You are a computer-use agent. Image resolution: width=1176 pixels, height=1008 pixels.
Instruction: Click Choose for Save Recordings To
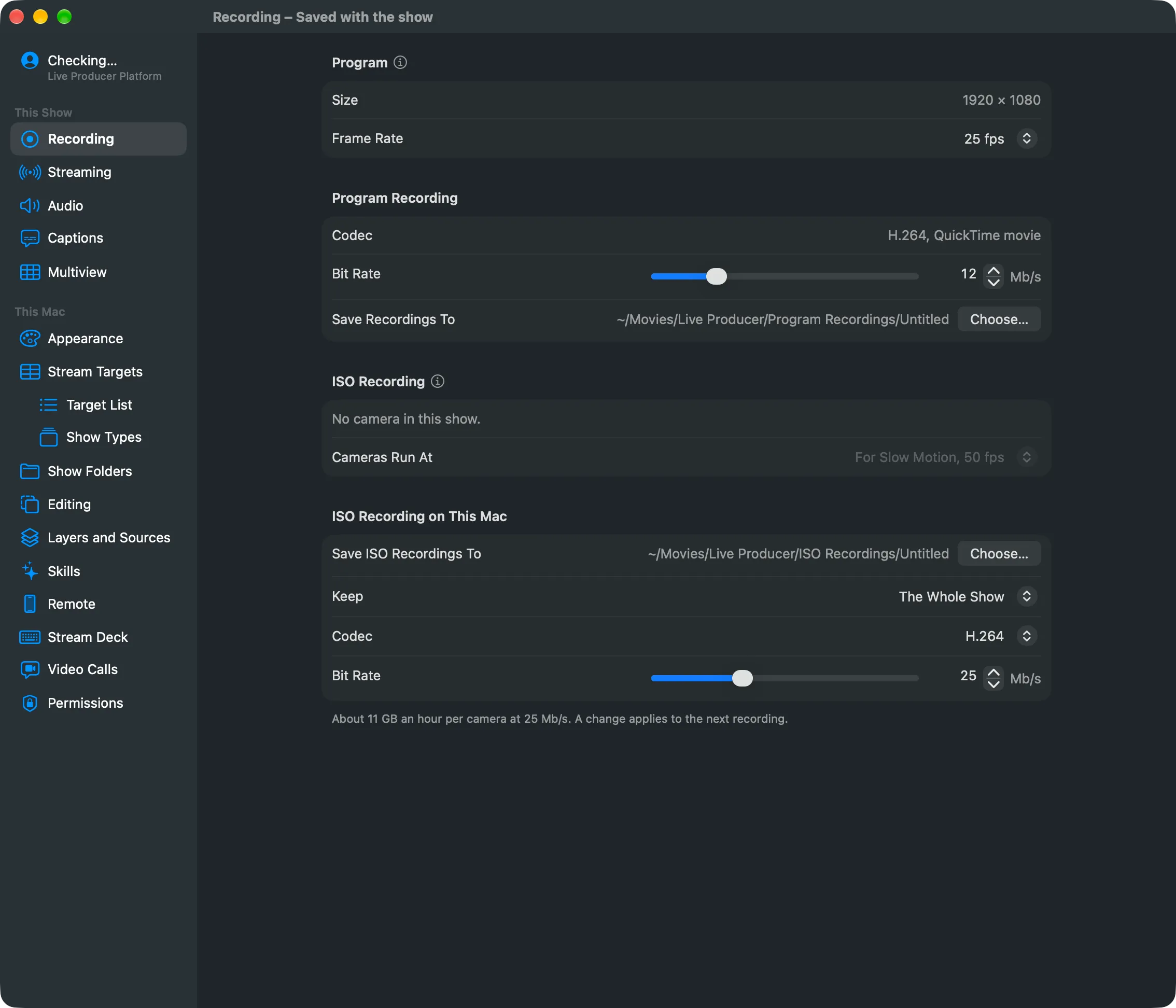pyautogui.click(x=999, y=319)
